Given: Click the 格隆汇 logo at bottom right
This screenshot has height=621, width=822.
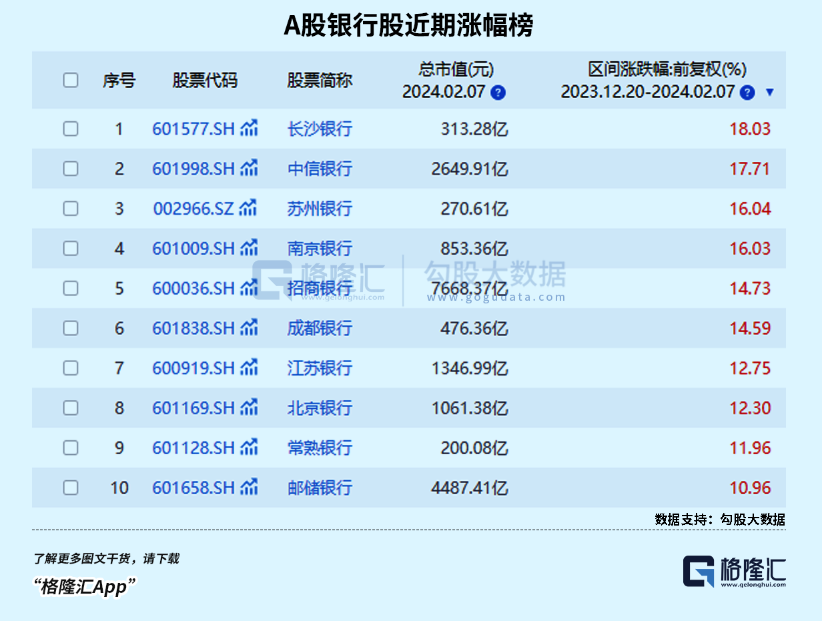Looking at the screenshot, I should click(x=735, y=571).
